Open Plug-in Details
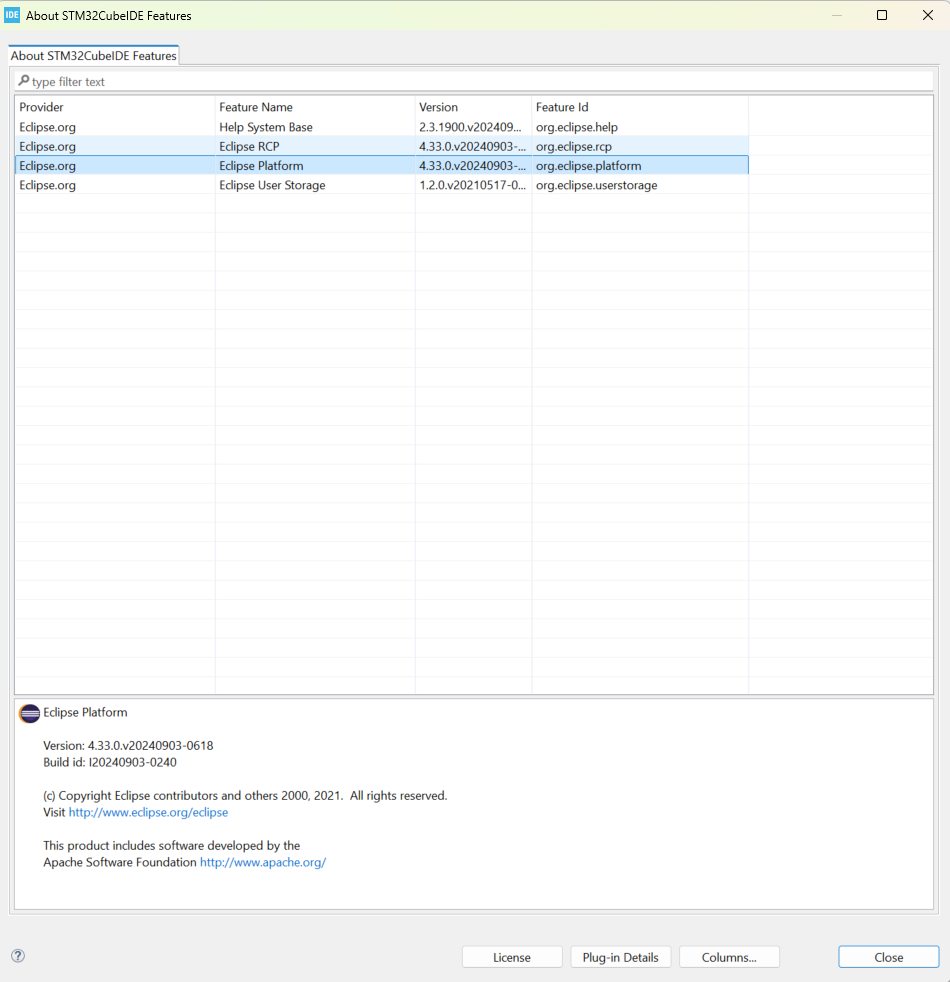Viewport: 950px width, 982px height. click(621, 957)
